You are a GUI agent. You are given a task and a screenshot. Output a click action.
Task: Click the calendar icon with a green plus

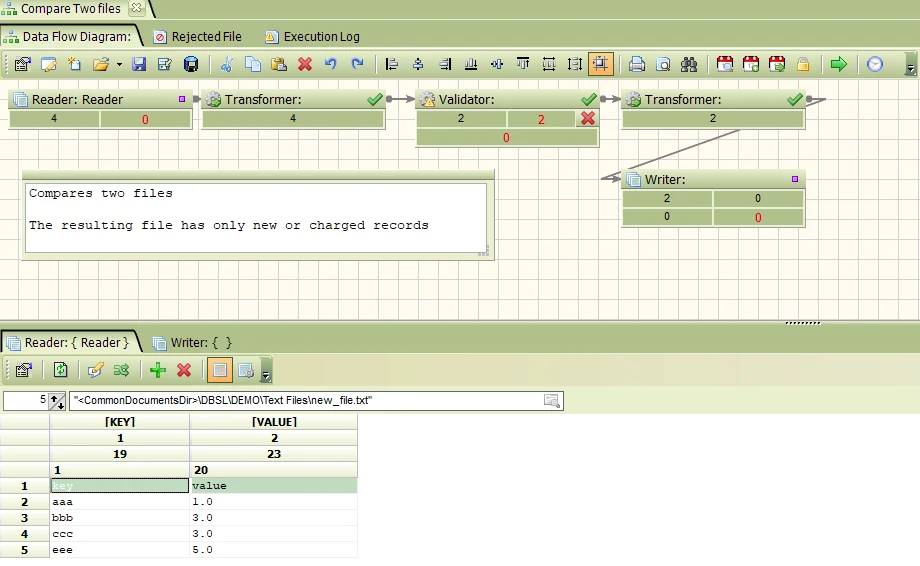pyautogui.click(x=751, y=64)
